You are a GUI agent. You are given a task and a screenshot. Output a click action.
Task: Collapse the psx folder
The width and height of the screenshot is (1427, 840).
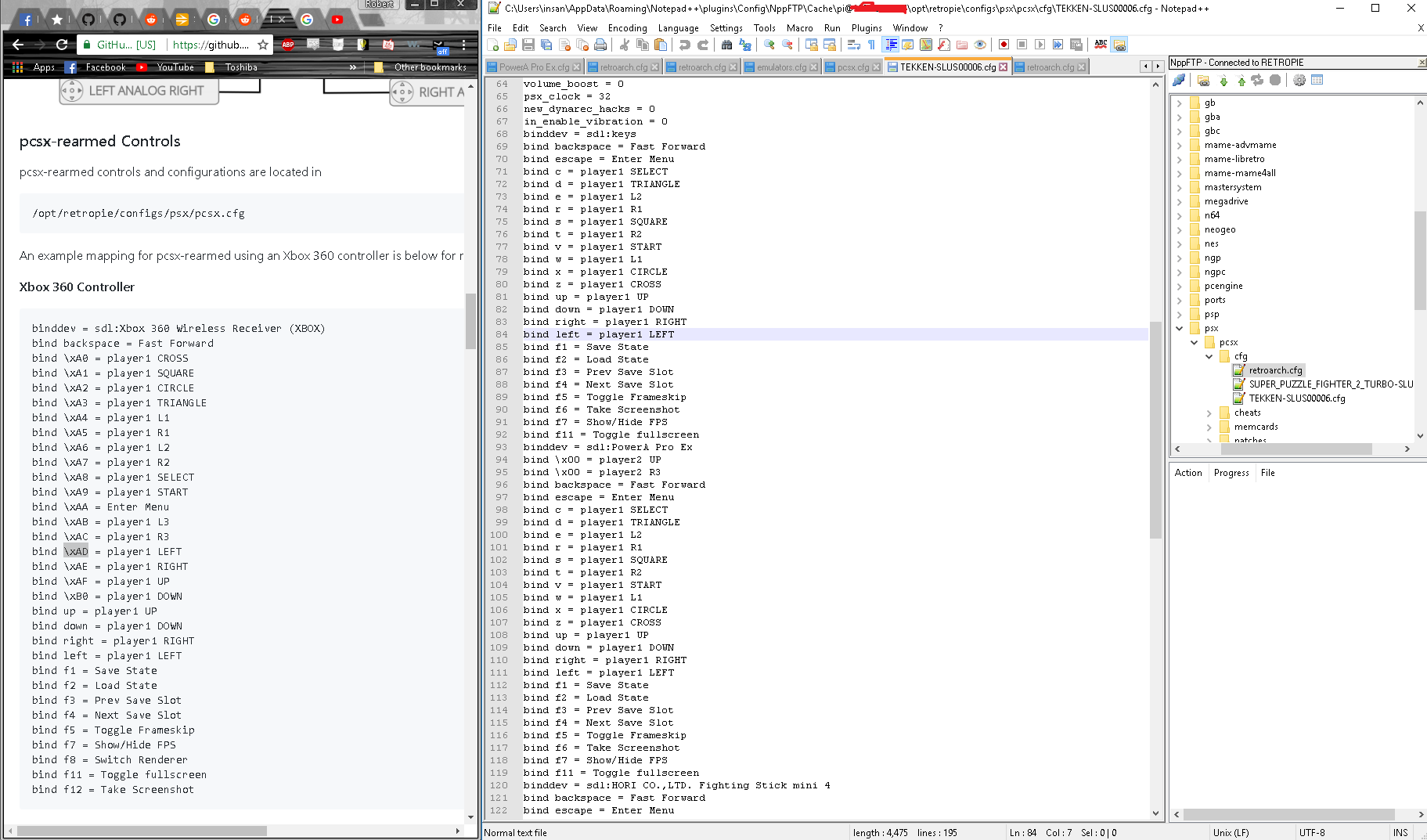[x=1180, y=328]
